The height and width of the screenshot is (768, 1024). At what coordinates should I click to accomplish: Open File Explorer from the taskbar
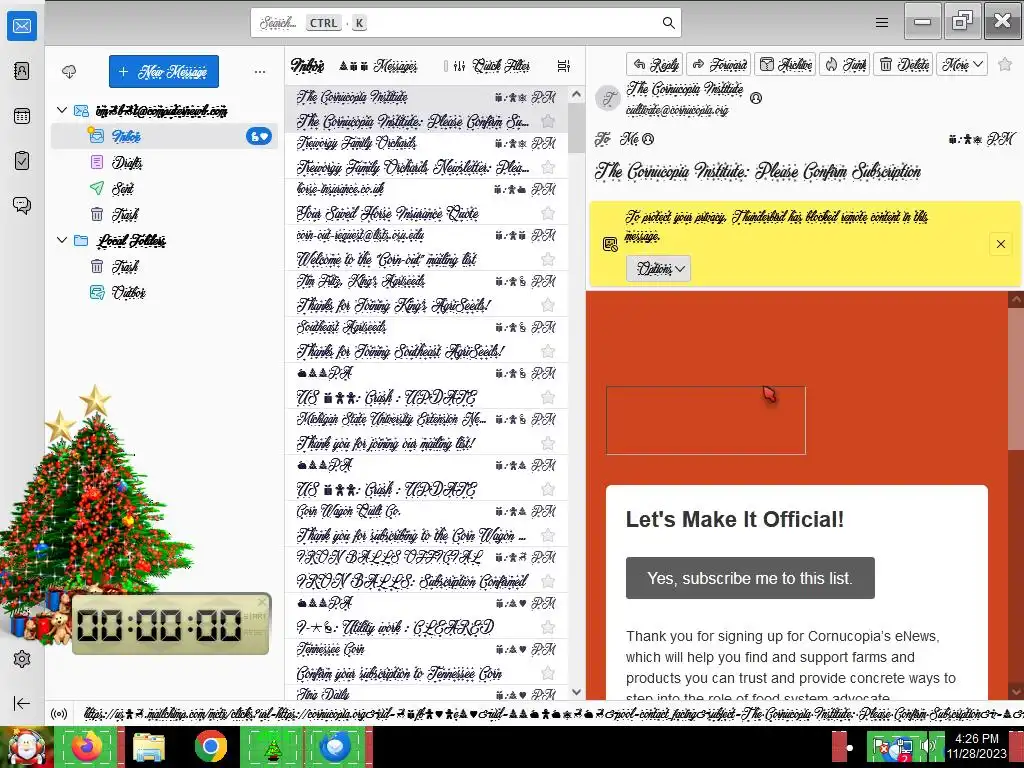click(x=149, y=746)
